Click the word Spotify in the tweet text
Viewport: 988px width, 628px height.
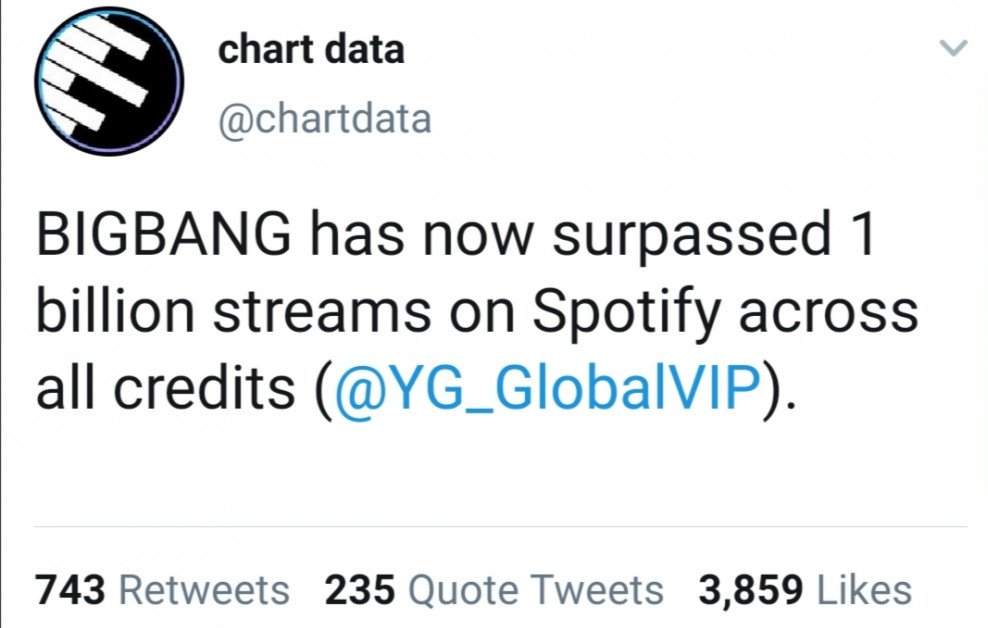coord(626,312)
